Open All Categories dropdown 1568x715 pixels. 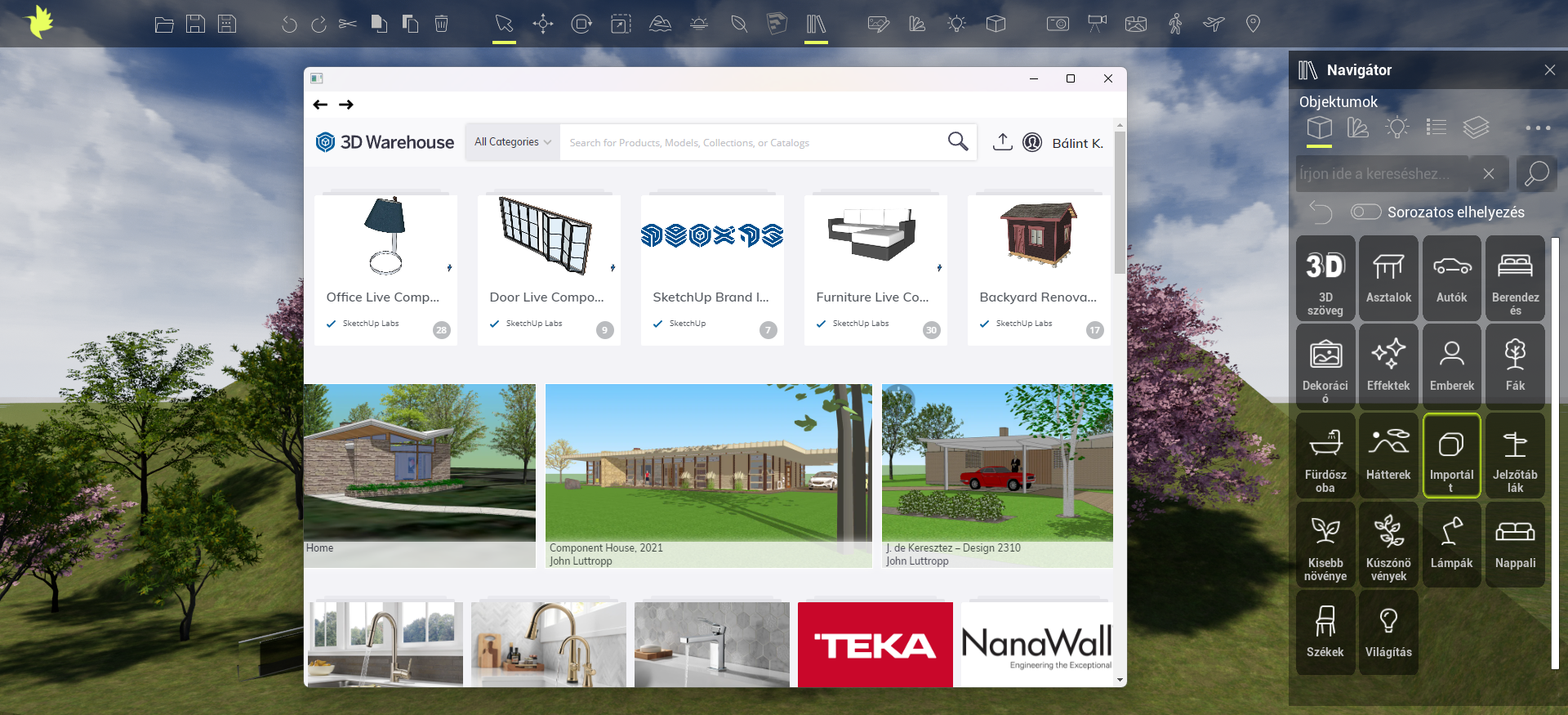(513, 142)
